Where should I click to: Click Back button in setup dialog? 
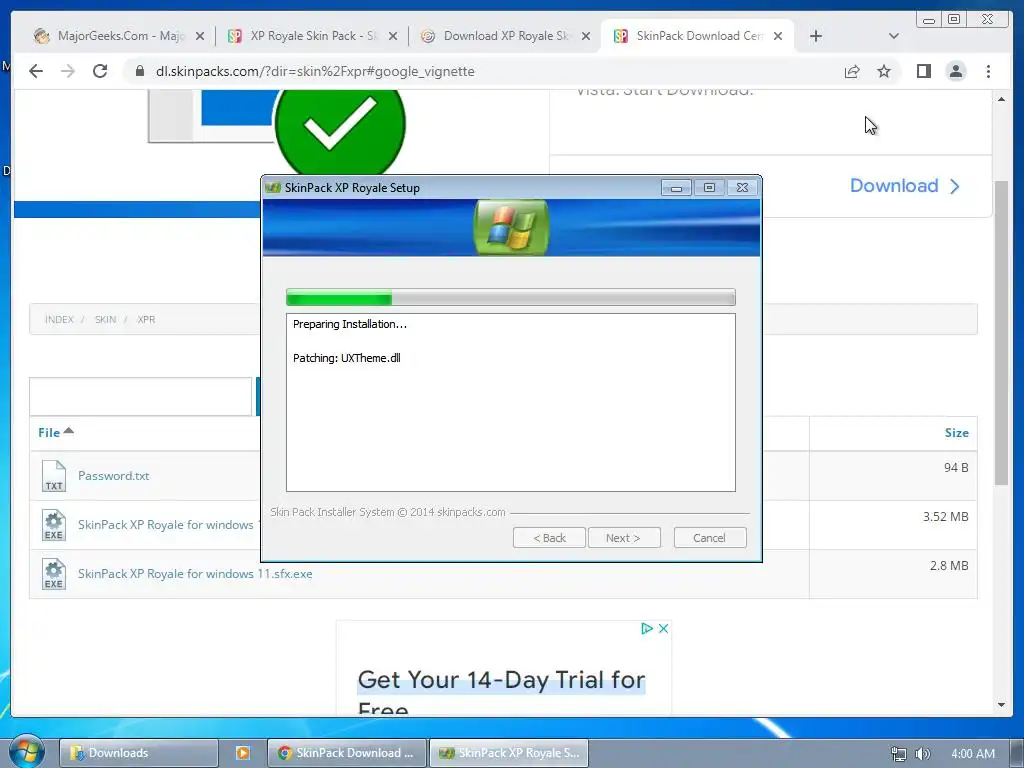coord(549,538)
